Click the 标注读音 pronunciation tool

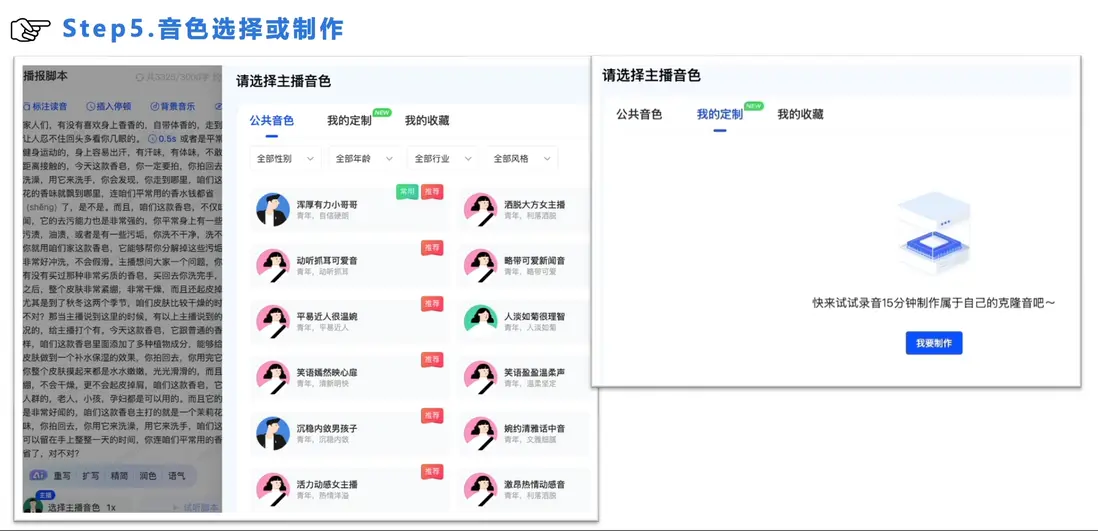46,106
